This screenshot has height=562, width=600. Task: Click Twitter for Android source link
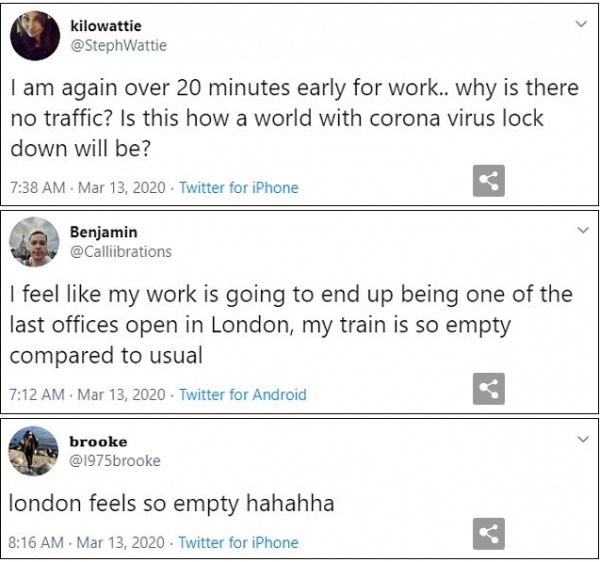[x=242, y=394]
